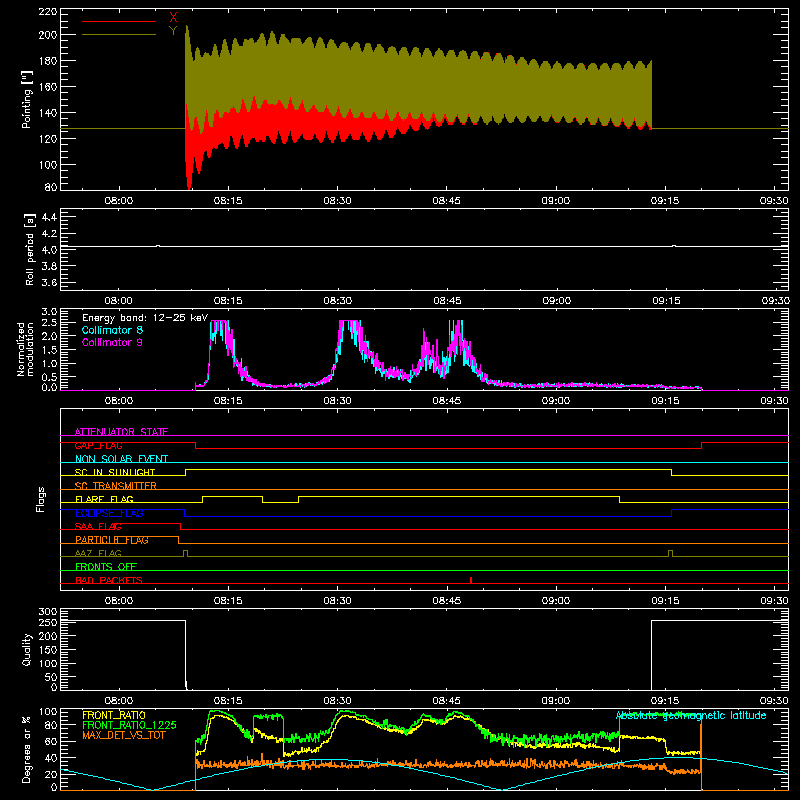Click the 08:15 time label under Pointing plot
Image resolution: width=800 pixels, height=800 pixels.
(x=228, y=201)
